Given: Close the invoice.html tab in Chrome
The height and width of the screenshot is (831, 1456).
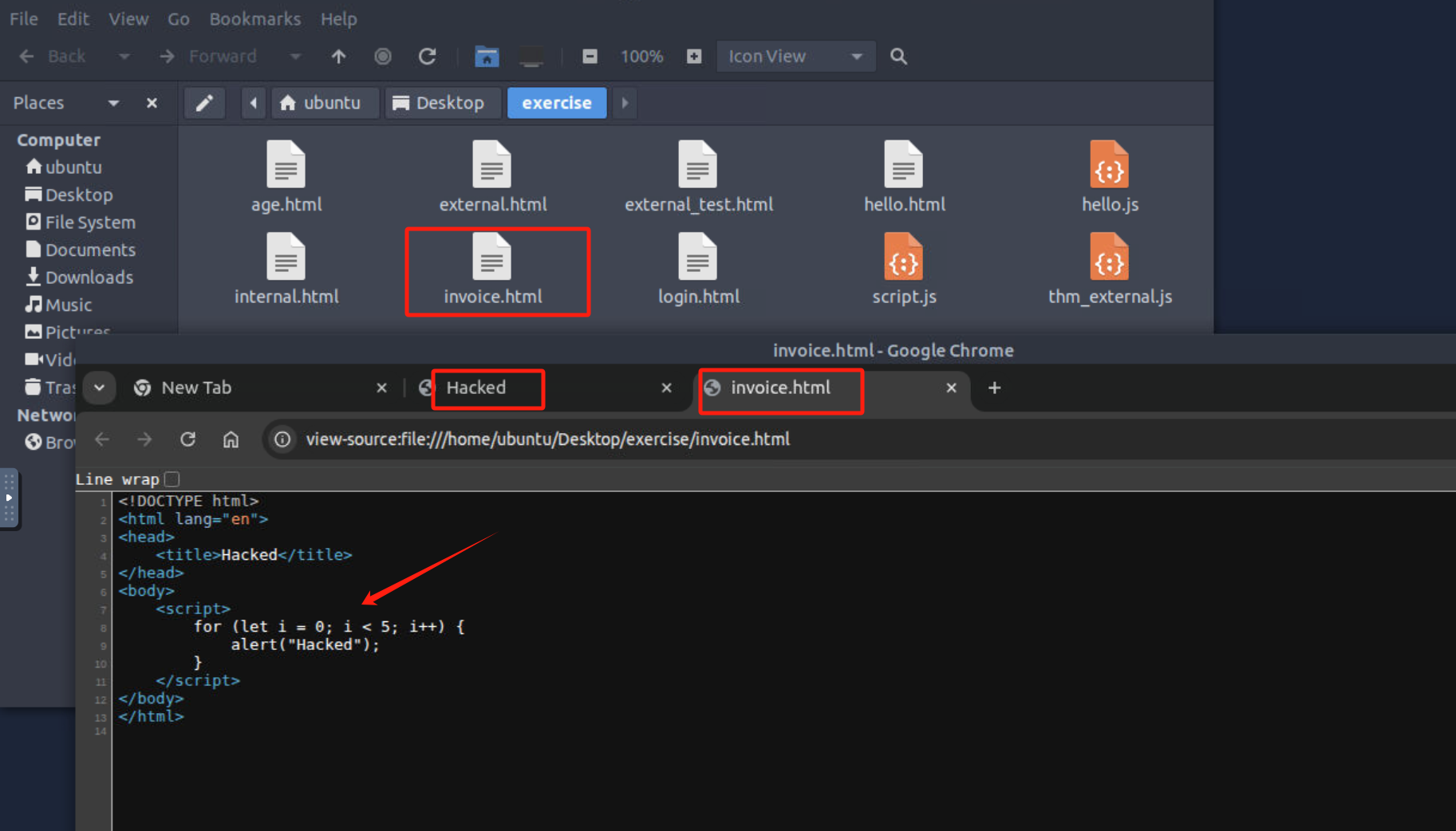Looking at the screenshot, I should pyautogui.click(x=951, y=388).
